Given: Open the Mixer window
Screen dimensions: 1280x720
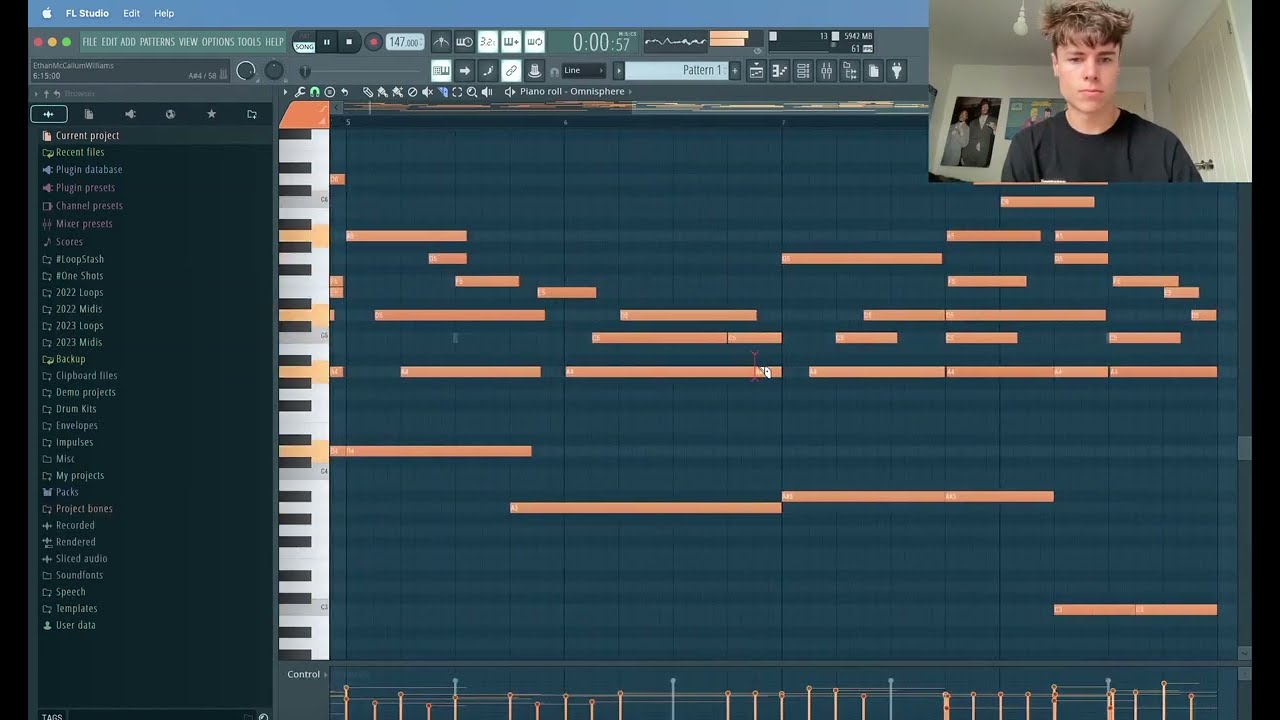Looking at the screenshot, I should point(826,71).
